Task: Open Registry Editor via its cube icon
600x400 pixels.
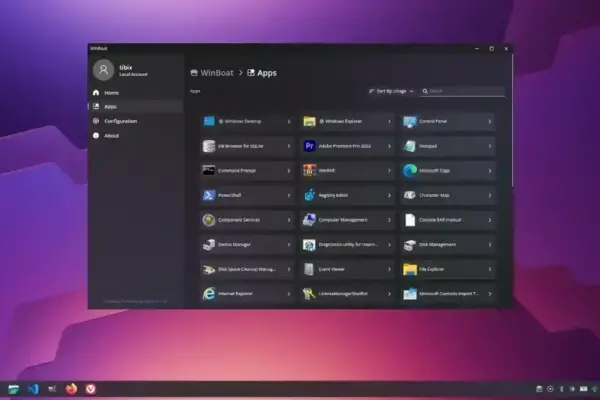Action: pos(309,195)
